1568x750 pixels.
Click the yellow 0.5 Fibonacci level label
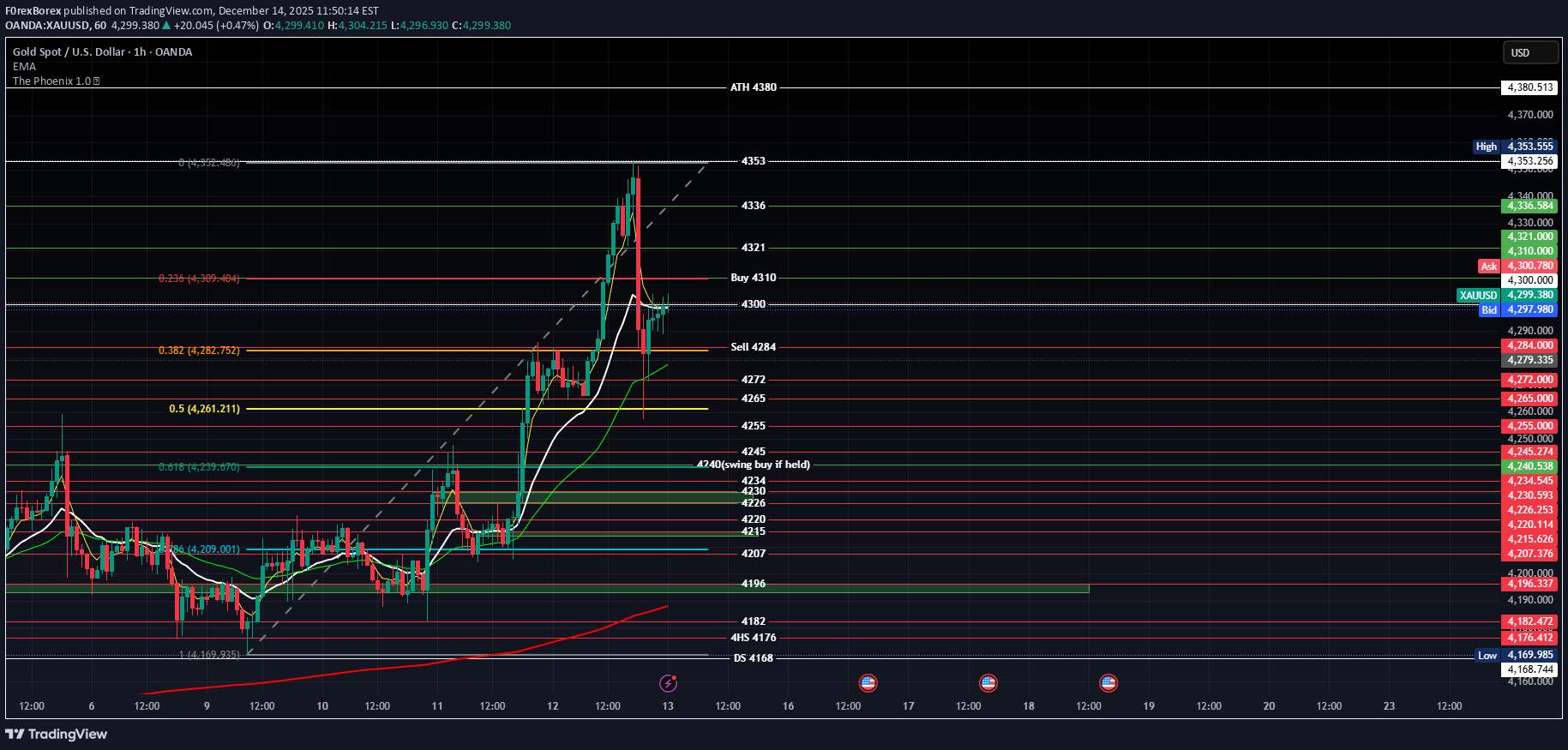click(x=204, y=409)
